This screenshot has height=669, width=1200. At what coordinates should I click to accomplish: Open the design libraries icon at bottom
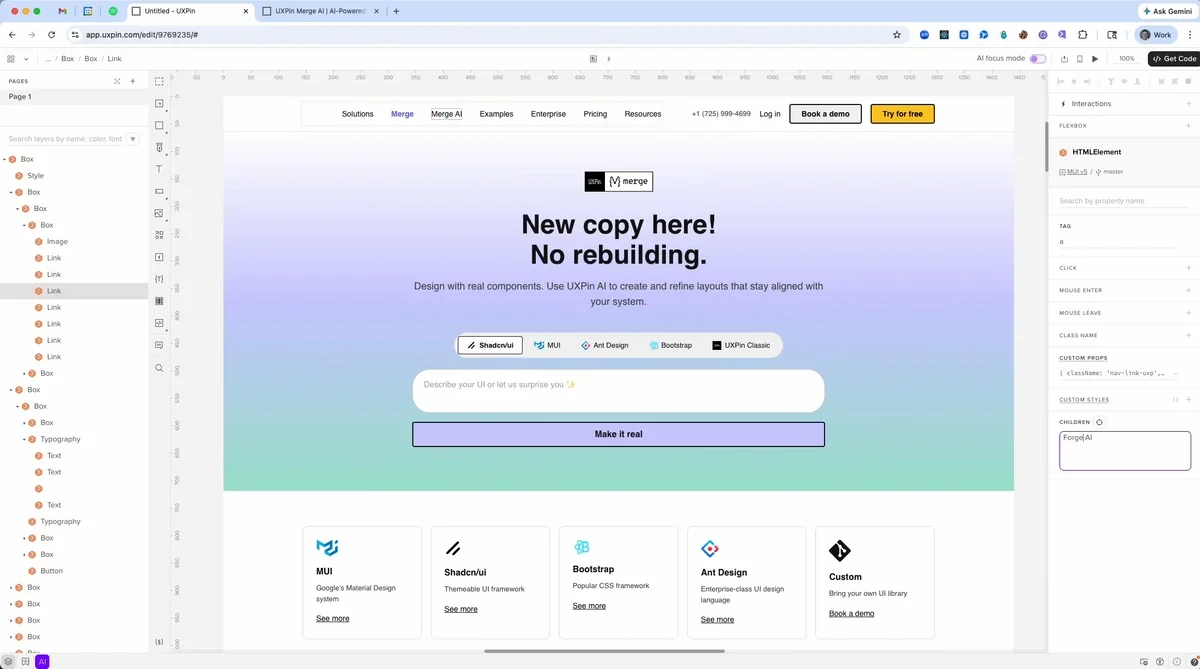(x=25, y=661)
